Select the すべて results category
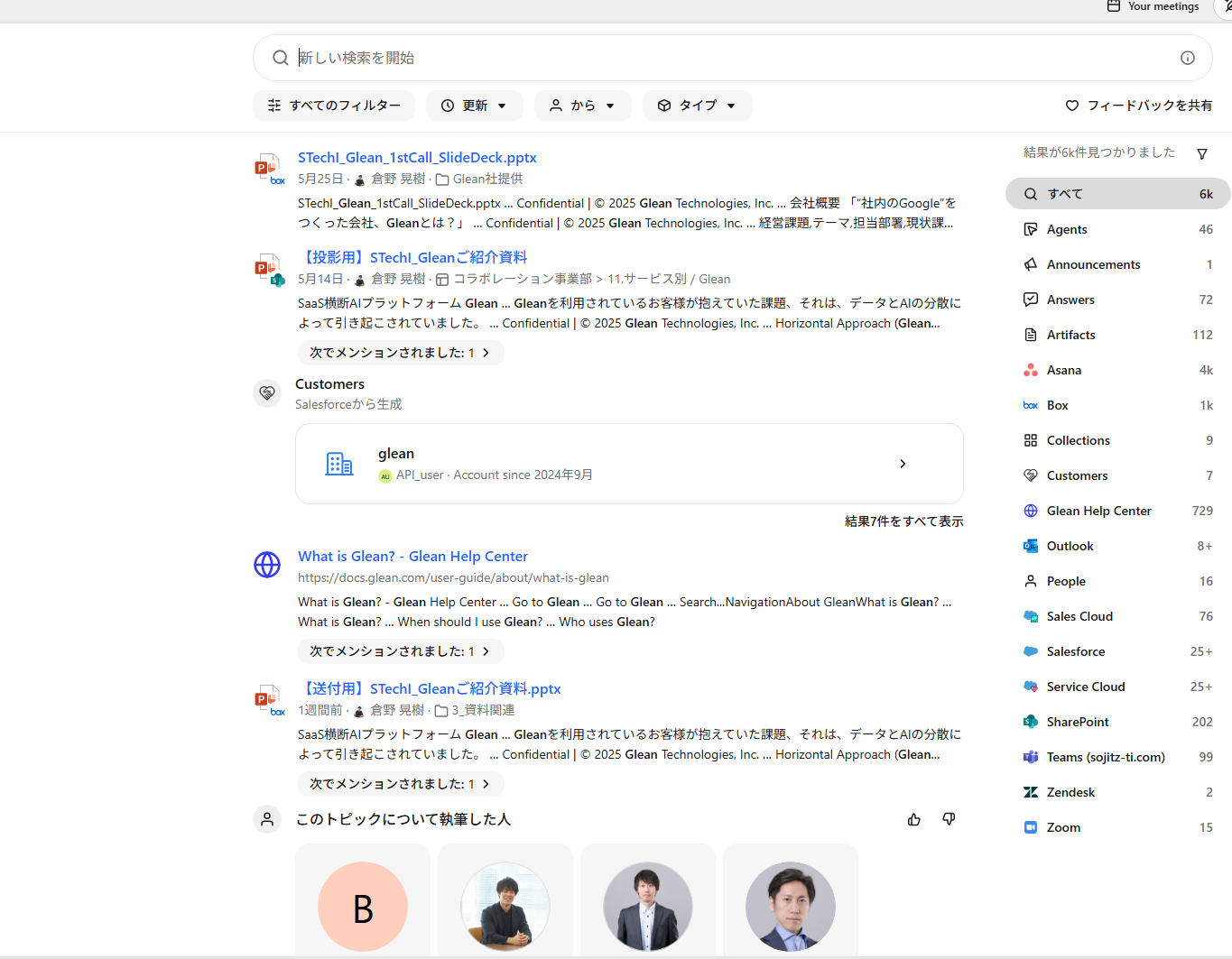This screenshot has width=1232, height=959. click(1117, 194)
